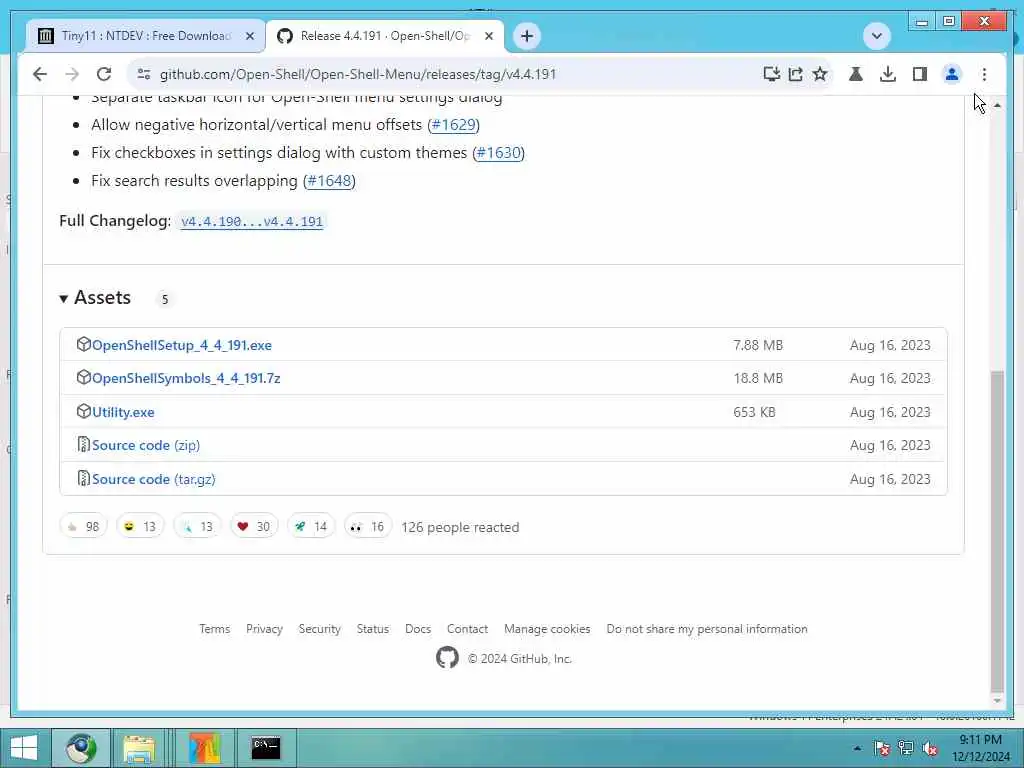Open tab search dropdown chevron
Viewport: 1024px width, 768px height.
click(876, 36)
